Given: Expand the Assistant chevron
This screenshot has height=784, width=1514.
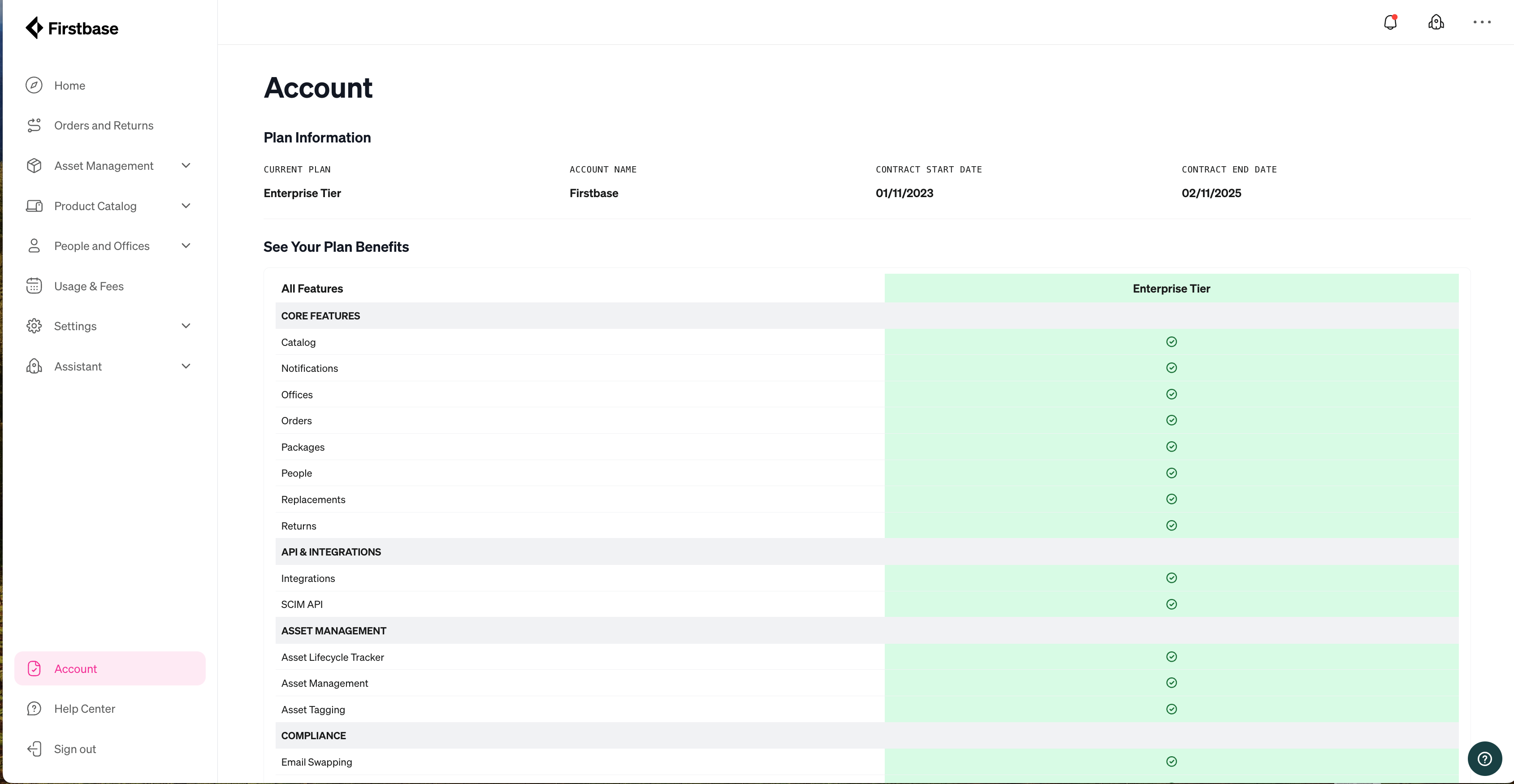Looking at the screenshot, I should [x=186, y=366].
